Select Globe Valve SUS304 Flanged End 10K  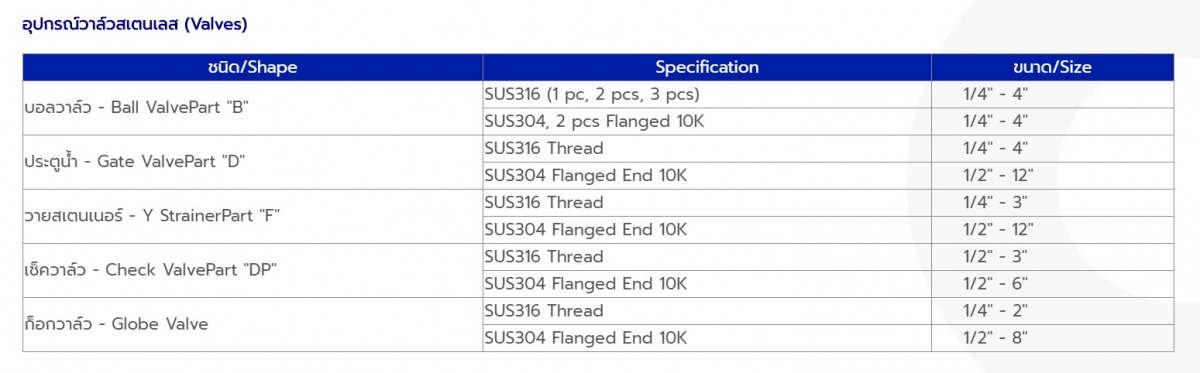[707, 338]
